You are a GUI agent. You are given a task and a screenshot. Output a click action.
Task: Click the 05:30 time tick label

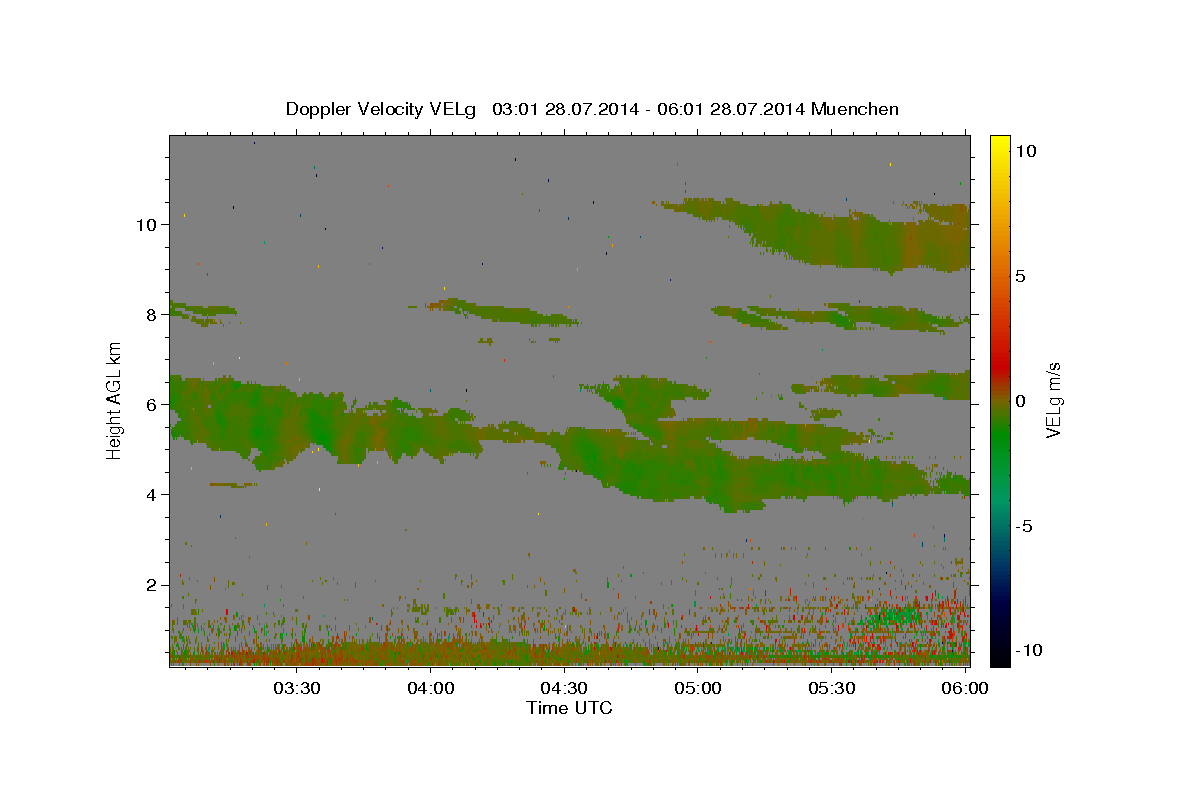pyautogui.click(x=831, y=688)
